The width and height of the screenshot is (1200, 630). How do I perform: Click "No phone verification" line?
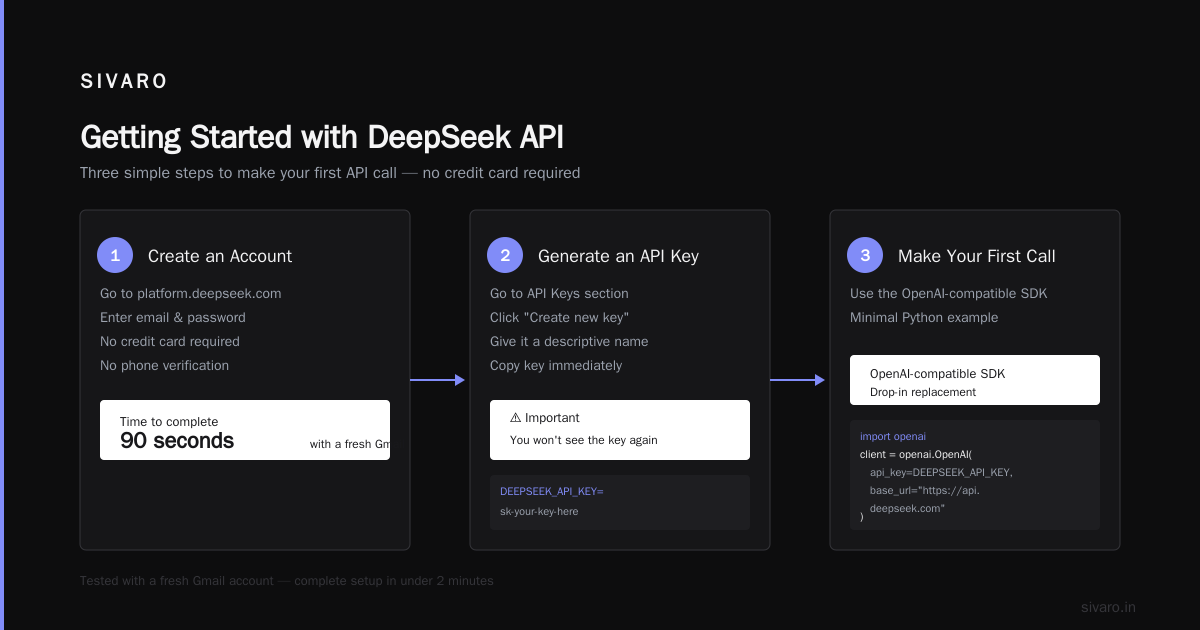point(164,365)
